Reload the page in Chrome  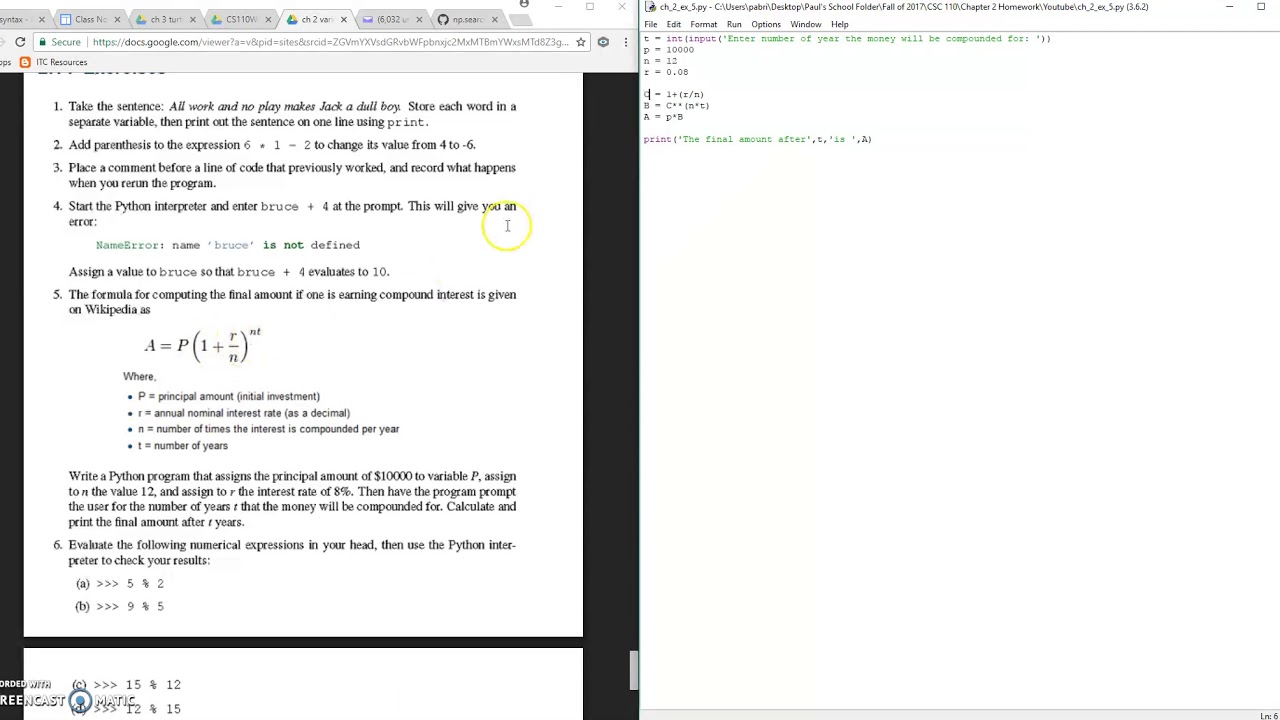point(20,42)
